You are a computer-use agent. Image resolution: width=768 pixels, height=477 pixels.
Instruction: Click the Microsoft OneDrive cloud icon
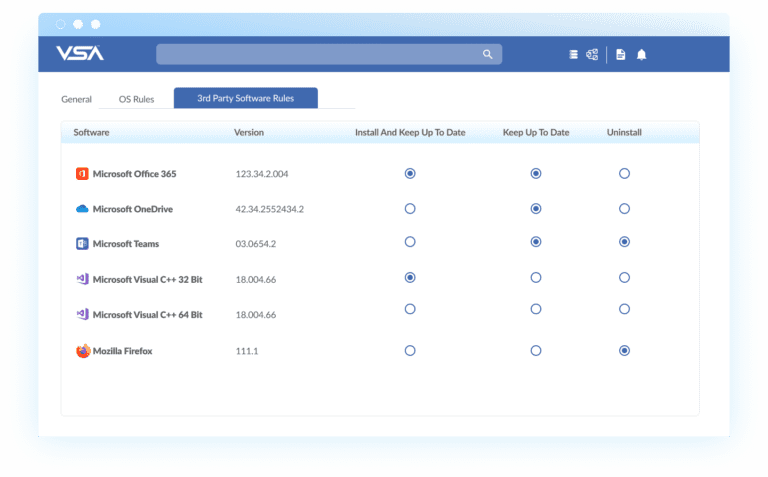coord(82,209)
